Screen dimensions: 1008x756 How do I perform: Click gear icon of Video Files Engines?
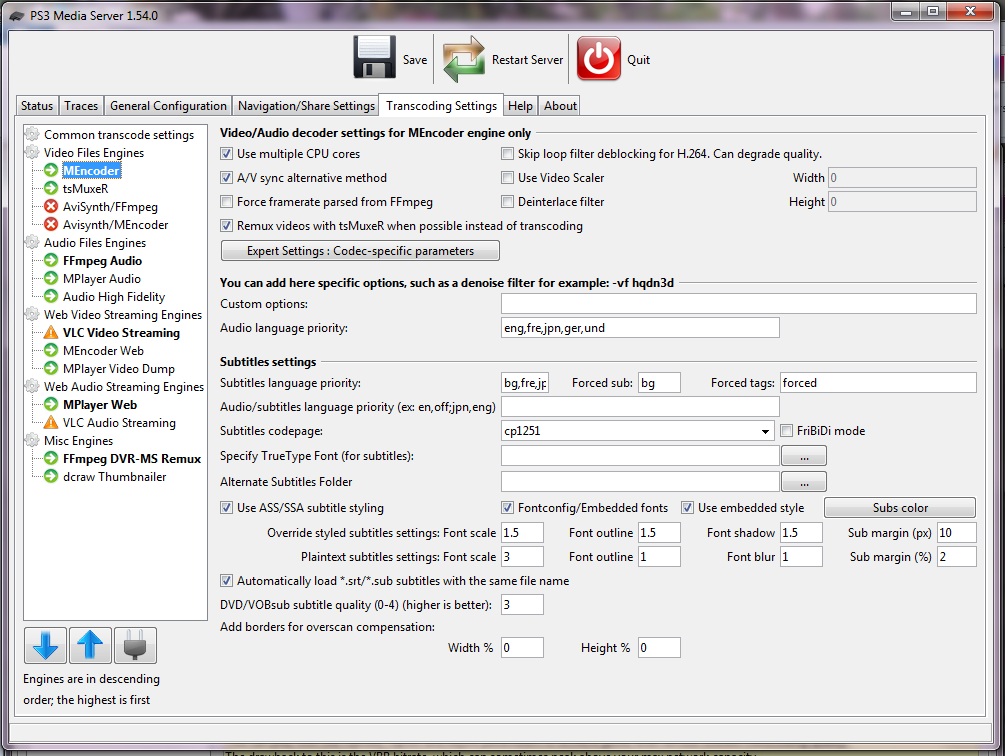[x=32, y=152]
